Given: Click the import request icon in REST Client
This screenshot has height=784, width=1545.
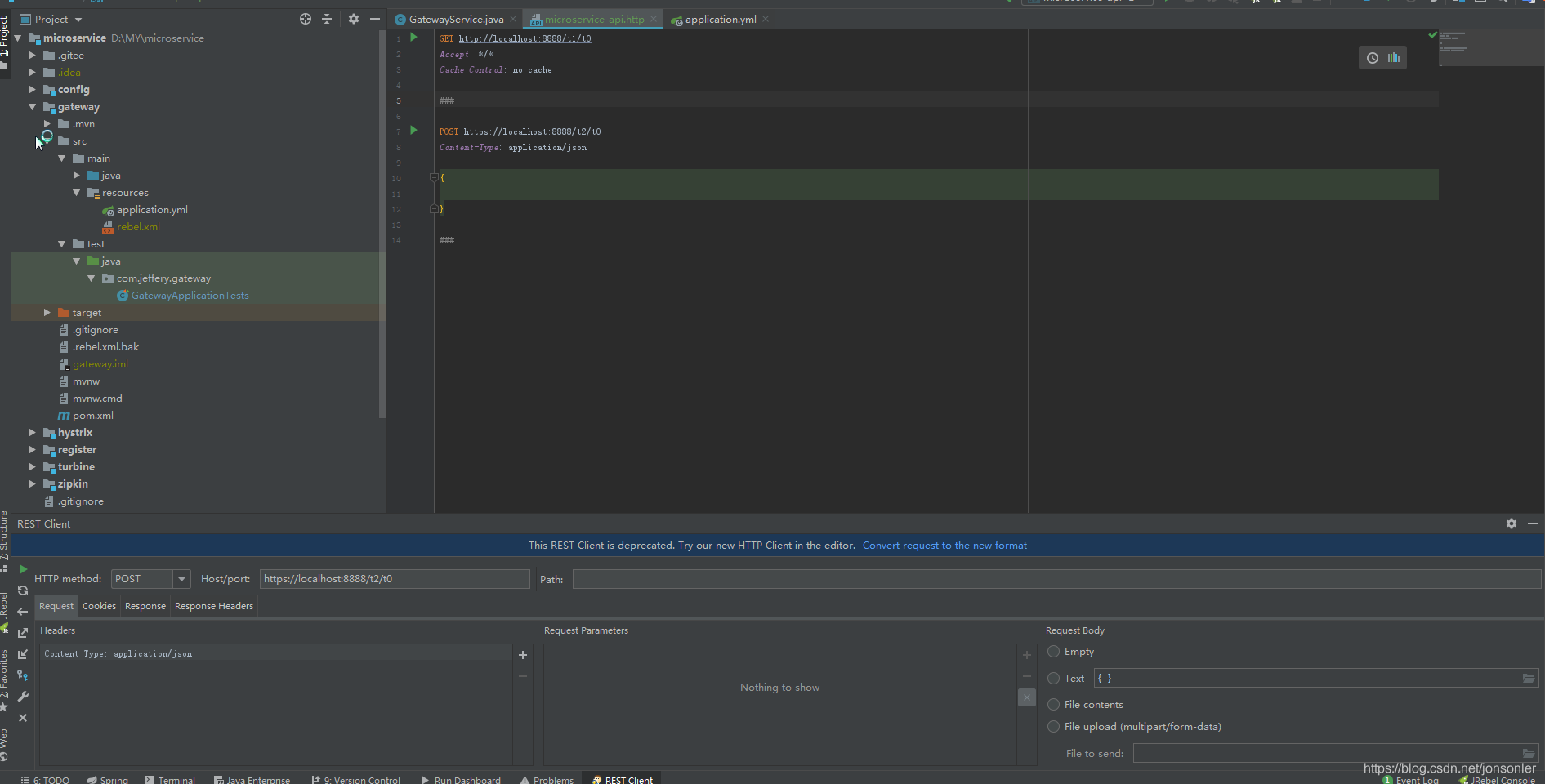Looking at the screenshot, I should click(x=23, y=654).
